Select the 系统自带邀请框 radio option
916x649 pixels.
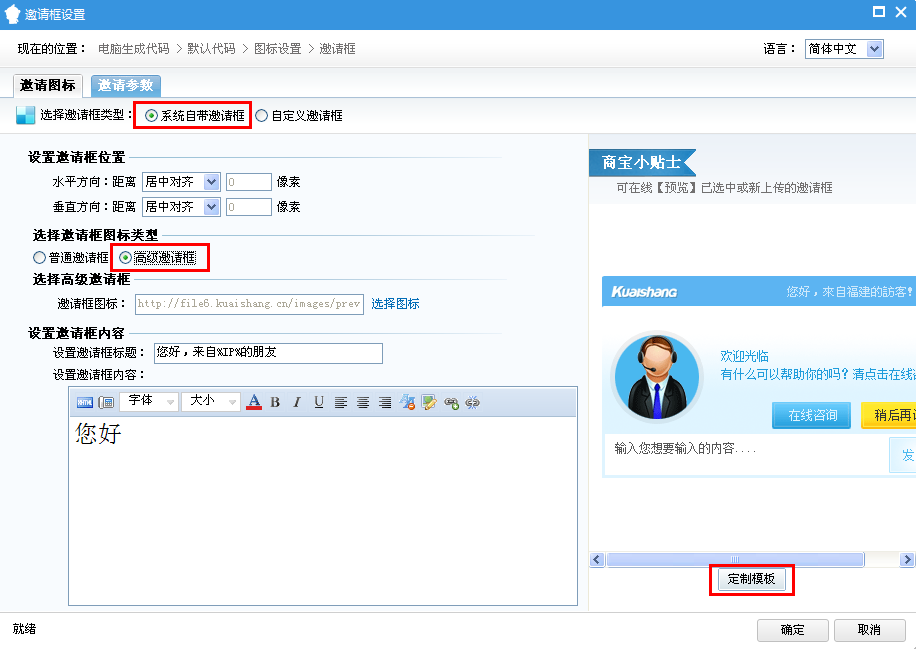[151, 115]
